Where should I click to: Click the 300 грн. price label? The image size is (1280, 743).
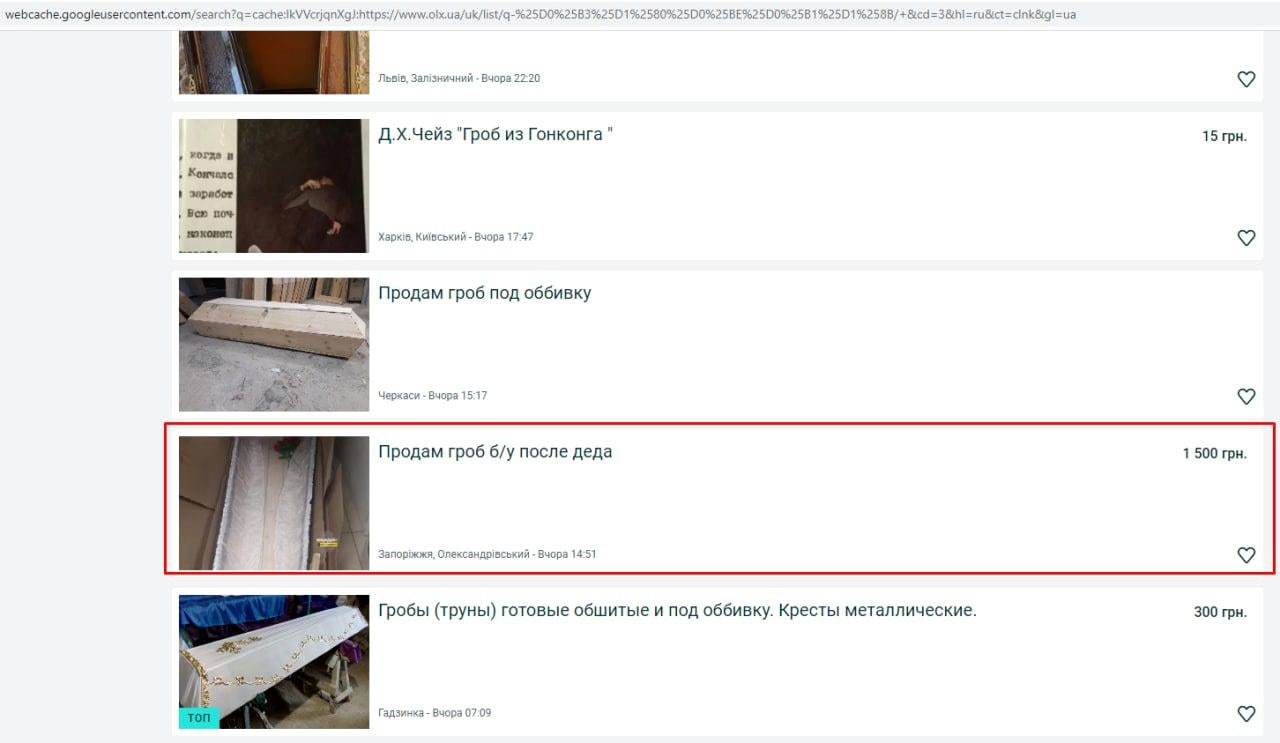click(1220, 612)
